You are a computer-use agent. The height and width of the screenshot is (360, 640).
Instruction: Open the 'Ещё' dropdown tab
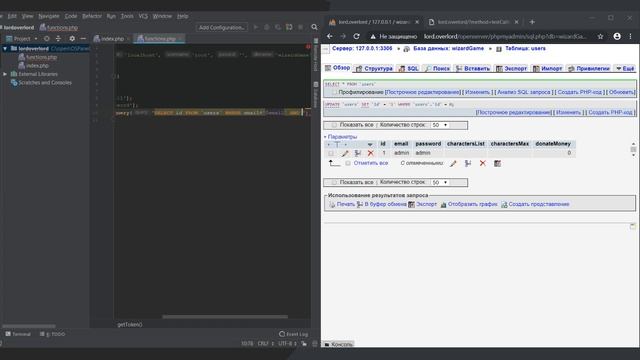point(625,69)
